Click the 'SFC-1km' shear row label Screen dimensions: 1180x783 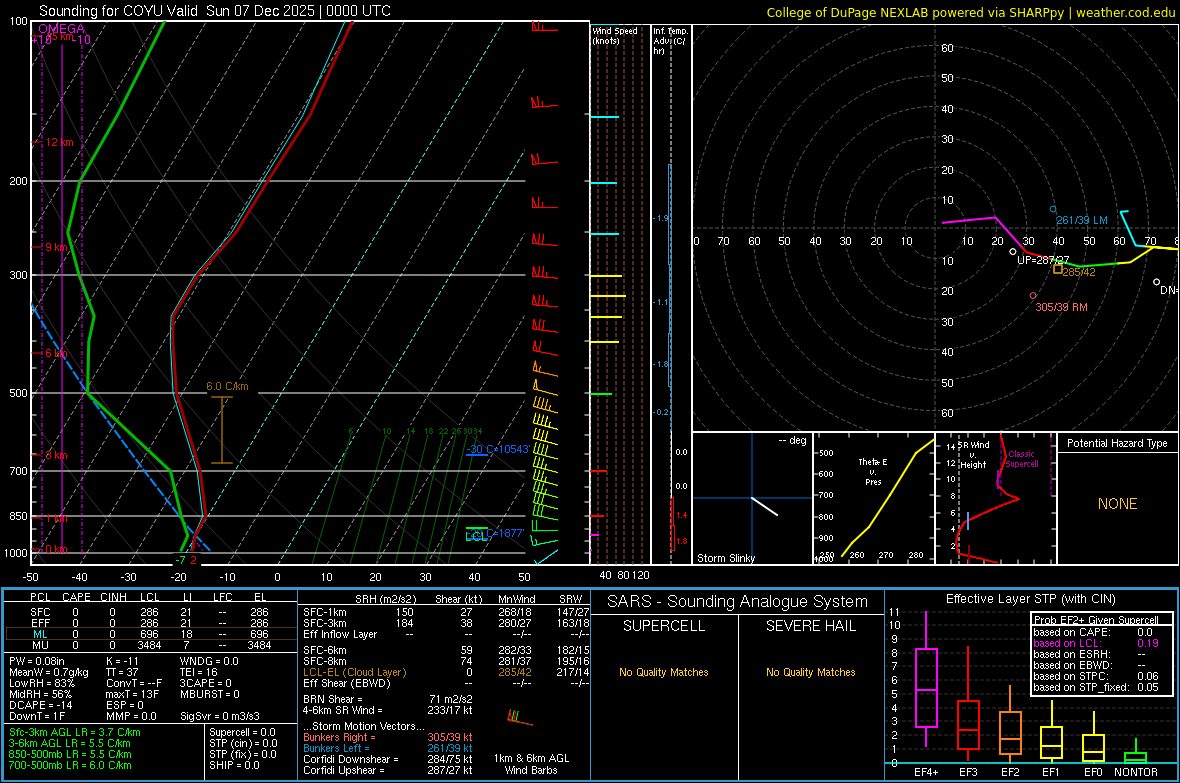[324, 612]
